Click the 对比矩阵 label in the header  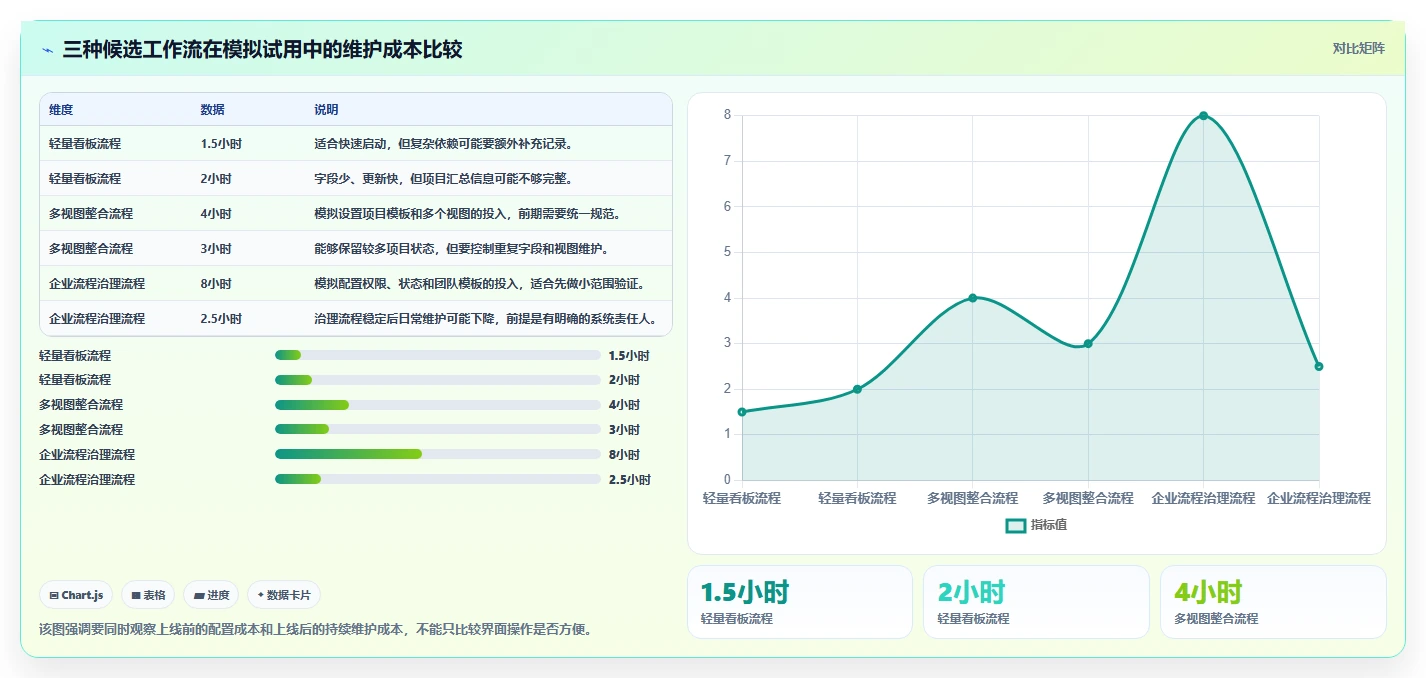(x=1359, y=49)
